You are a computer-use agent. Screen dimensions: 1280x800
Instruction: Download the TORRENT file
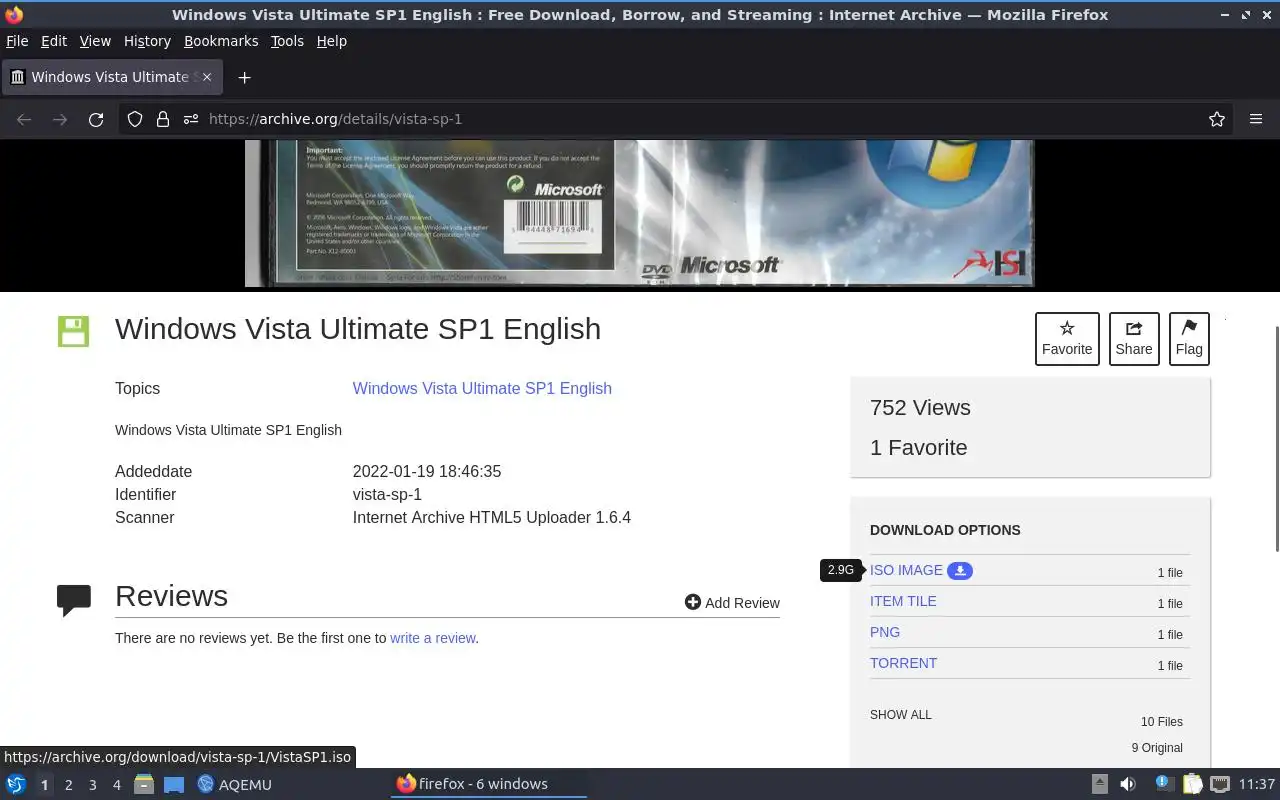[903, 663]
